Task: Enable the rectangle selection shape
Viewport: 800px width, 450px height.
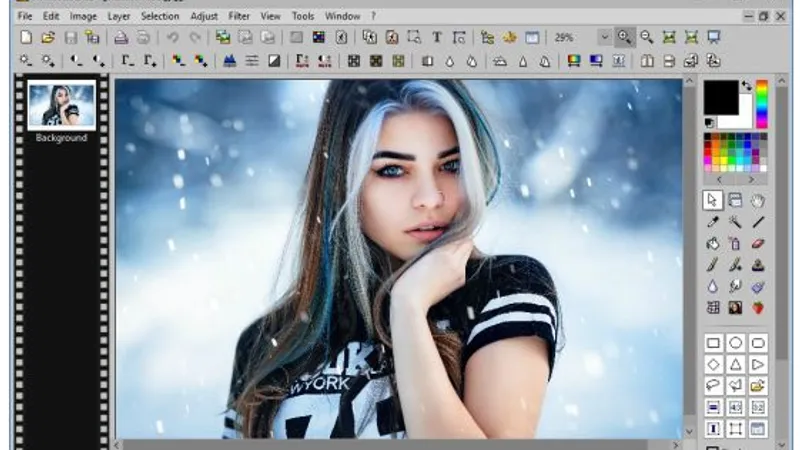Action: 713,343
